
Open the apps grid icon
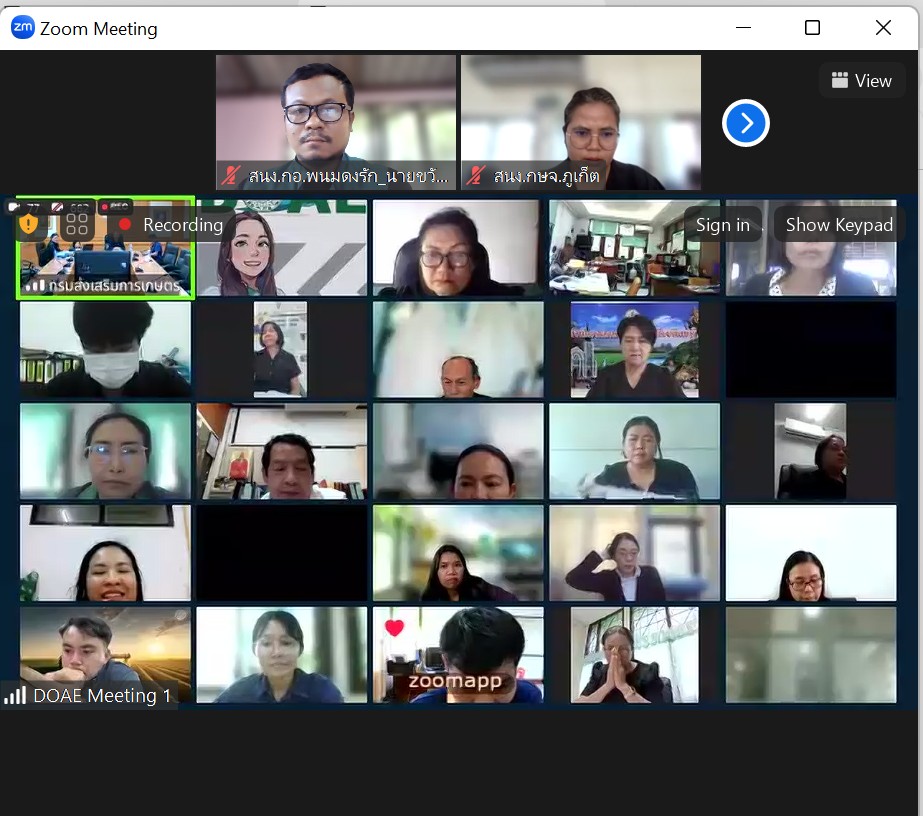click(77, 225)
